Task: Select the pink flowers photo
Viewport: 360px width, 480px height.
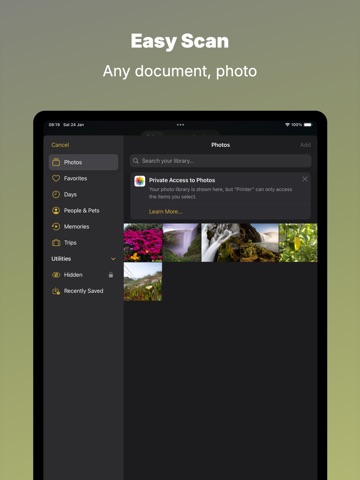Action: tap(143, 242)
